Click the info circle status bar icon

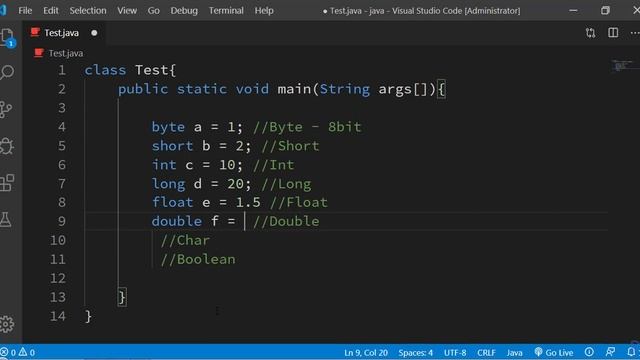pyautogui.click(x=589, y=352)
